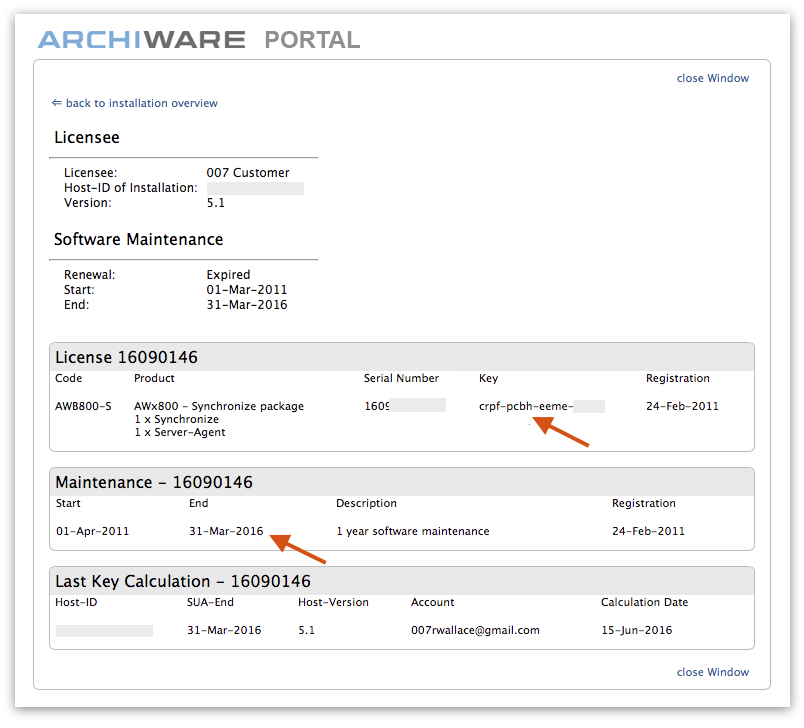Close window using the bottom link

tap(712, 672)
